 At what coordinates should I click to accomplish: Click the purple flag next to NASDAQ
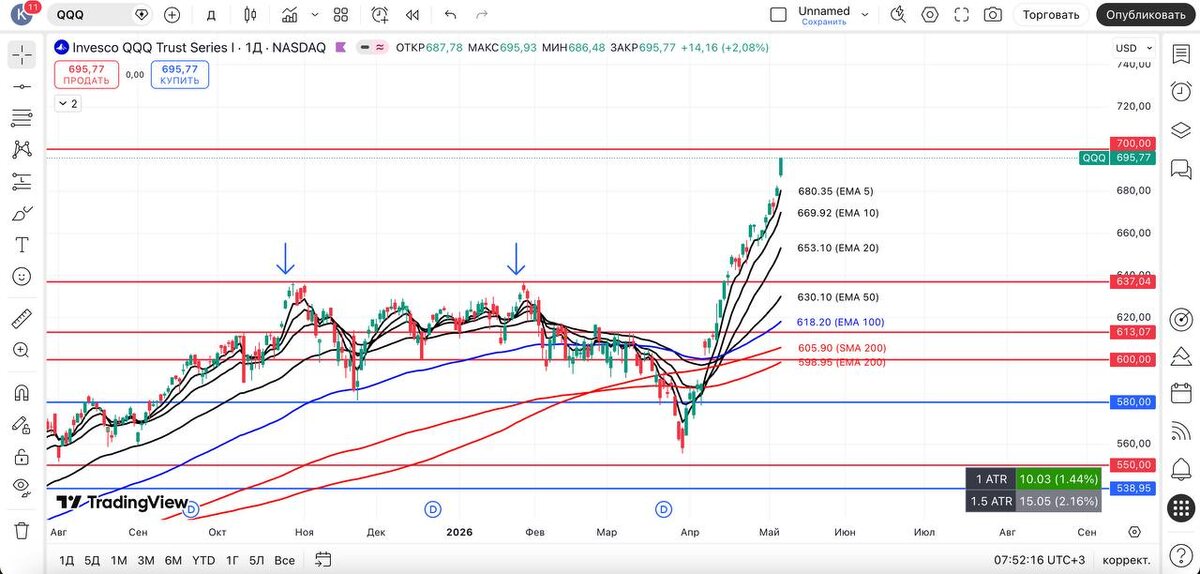340,47
